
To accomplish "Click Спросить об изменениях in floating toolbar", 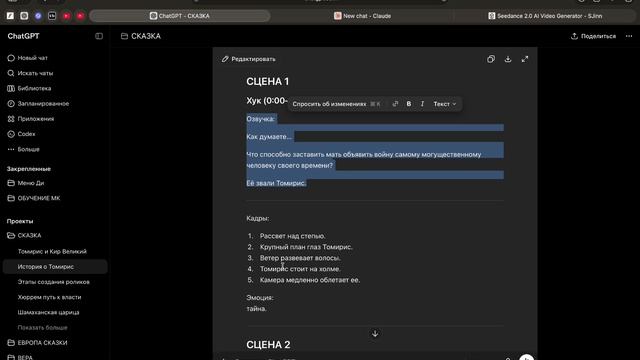I will [329, 104].
